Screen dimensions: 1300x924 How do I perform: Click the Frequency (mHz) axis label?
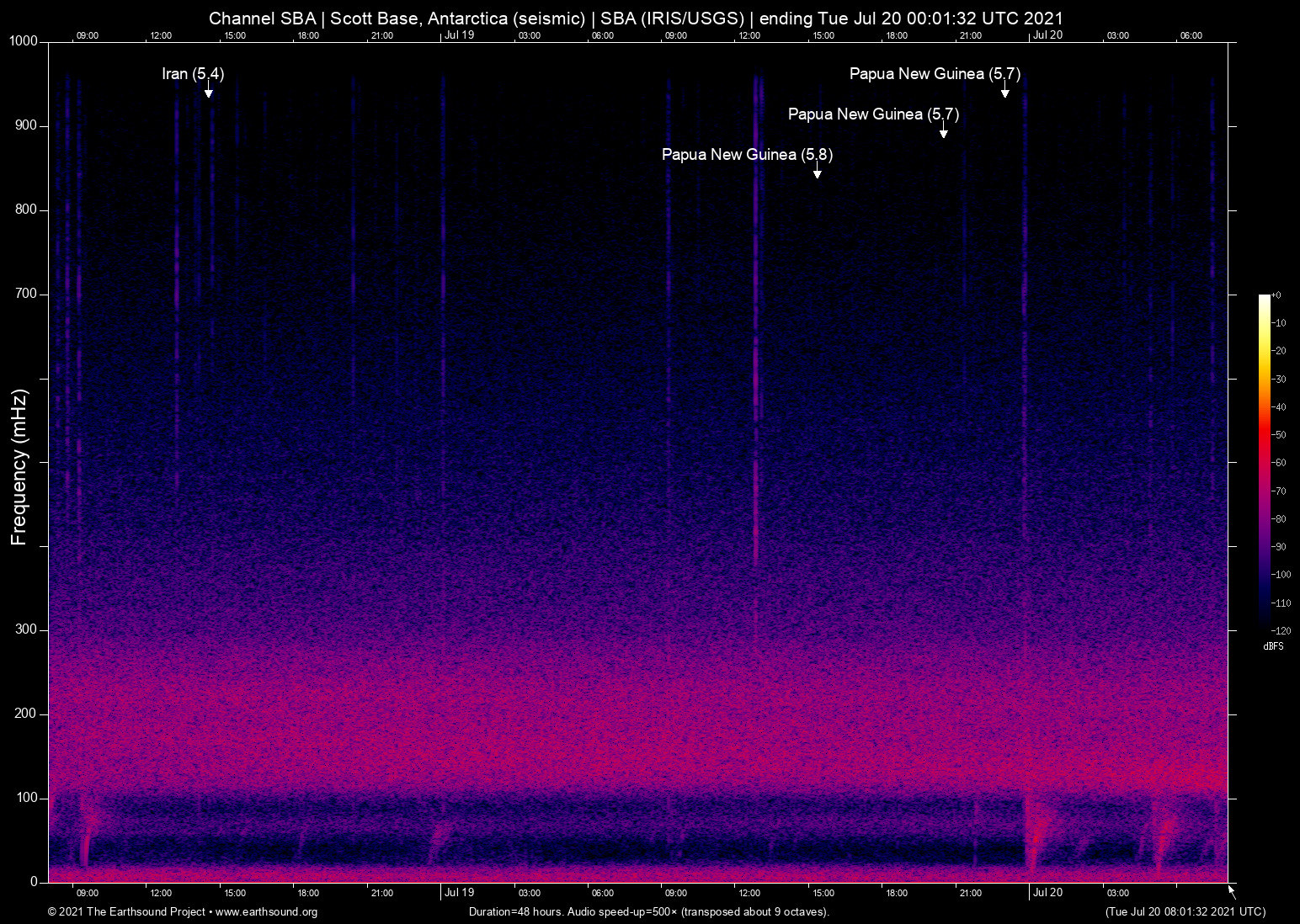click(x=19, y=467)
